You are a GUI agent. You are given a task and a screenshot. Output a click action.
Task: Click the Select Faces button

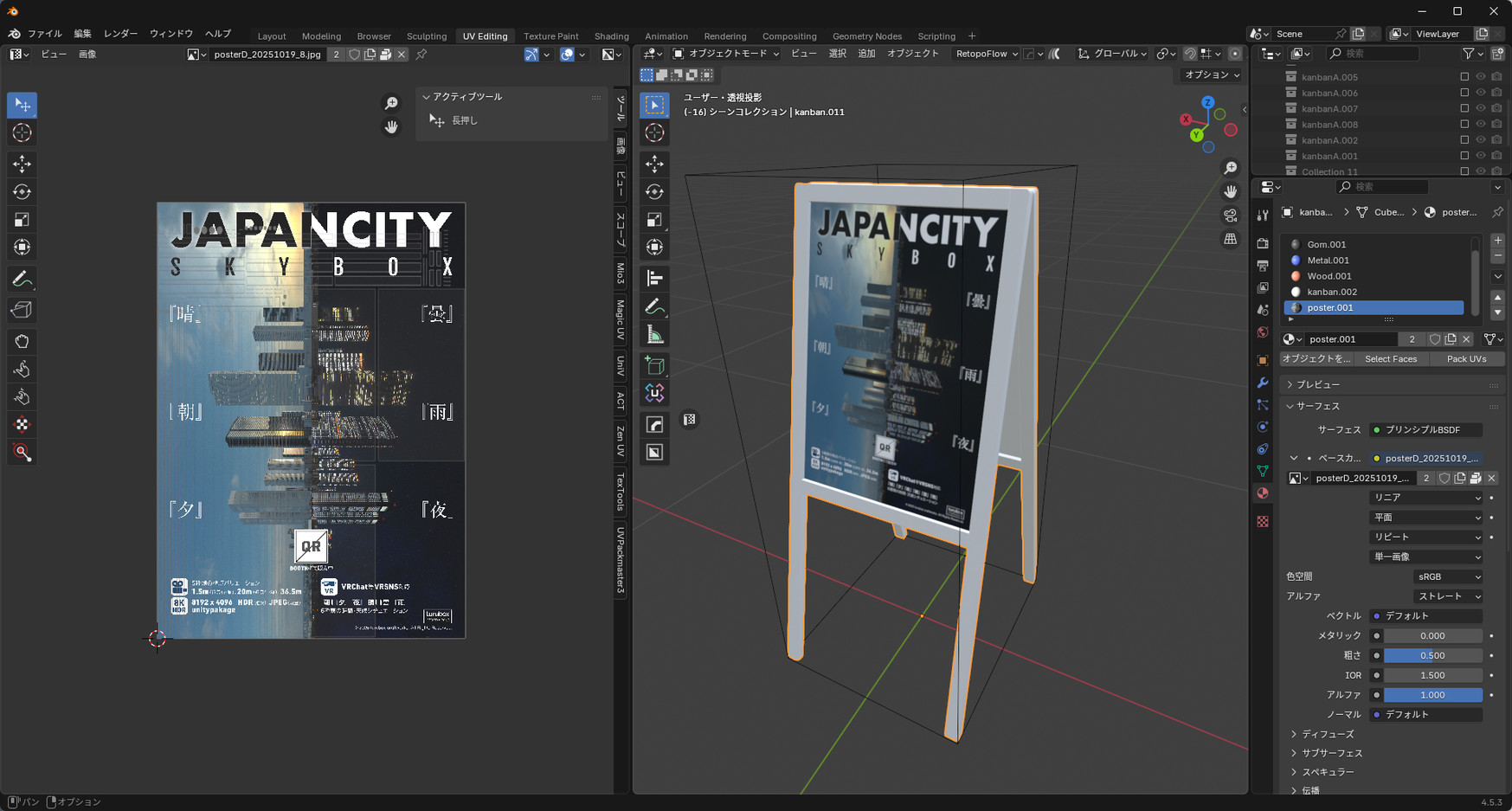tap(1390, 359)
